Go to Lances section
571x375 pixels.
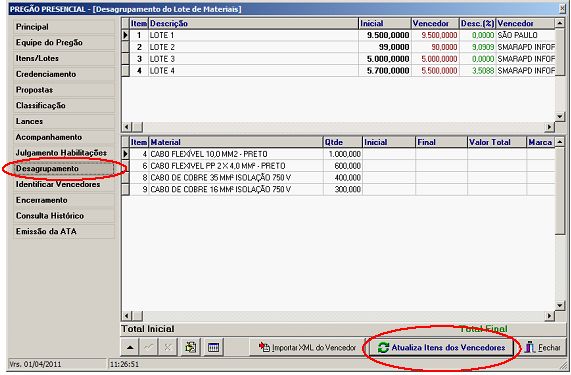pos(64,121)
